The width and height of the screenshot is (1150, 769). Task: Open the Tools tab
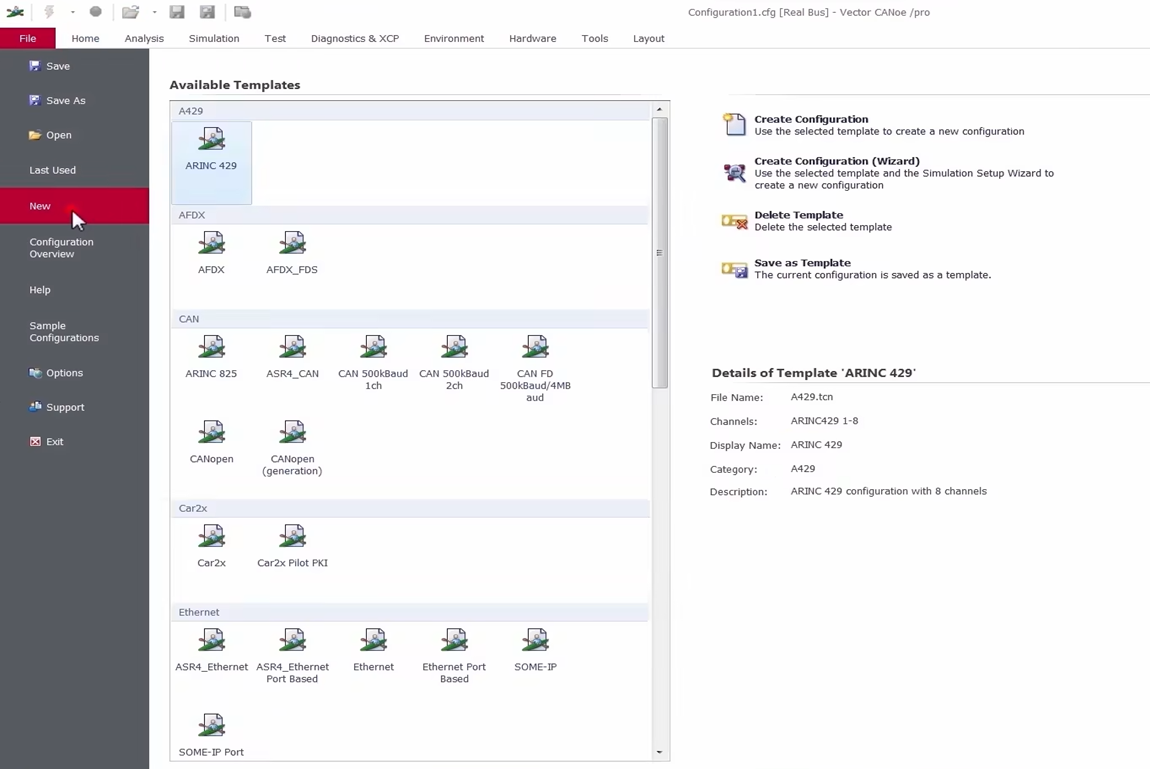click(595, 38)
